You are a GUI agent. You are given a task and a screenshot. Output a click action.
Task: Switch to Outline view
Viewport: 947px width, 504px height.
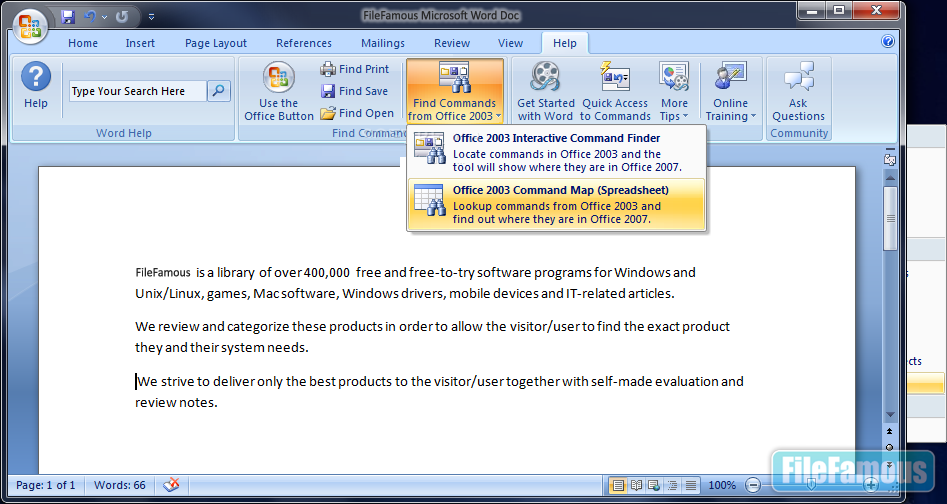(672, 485)
